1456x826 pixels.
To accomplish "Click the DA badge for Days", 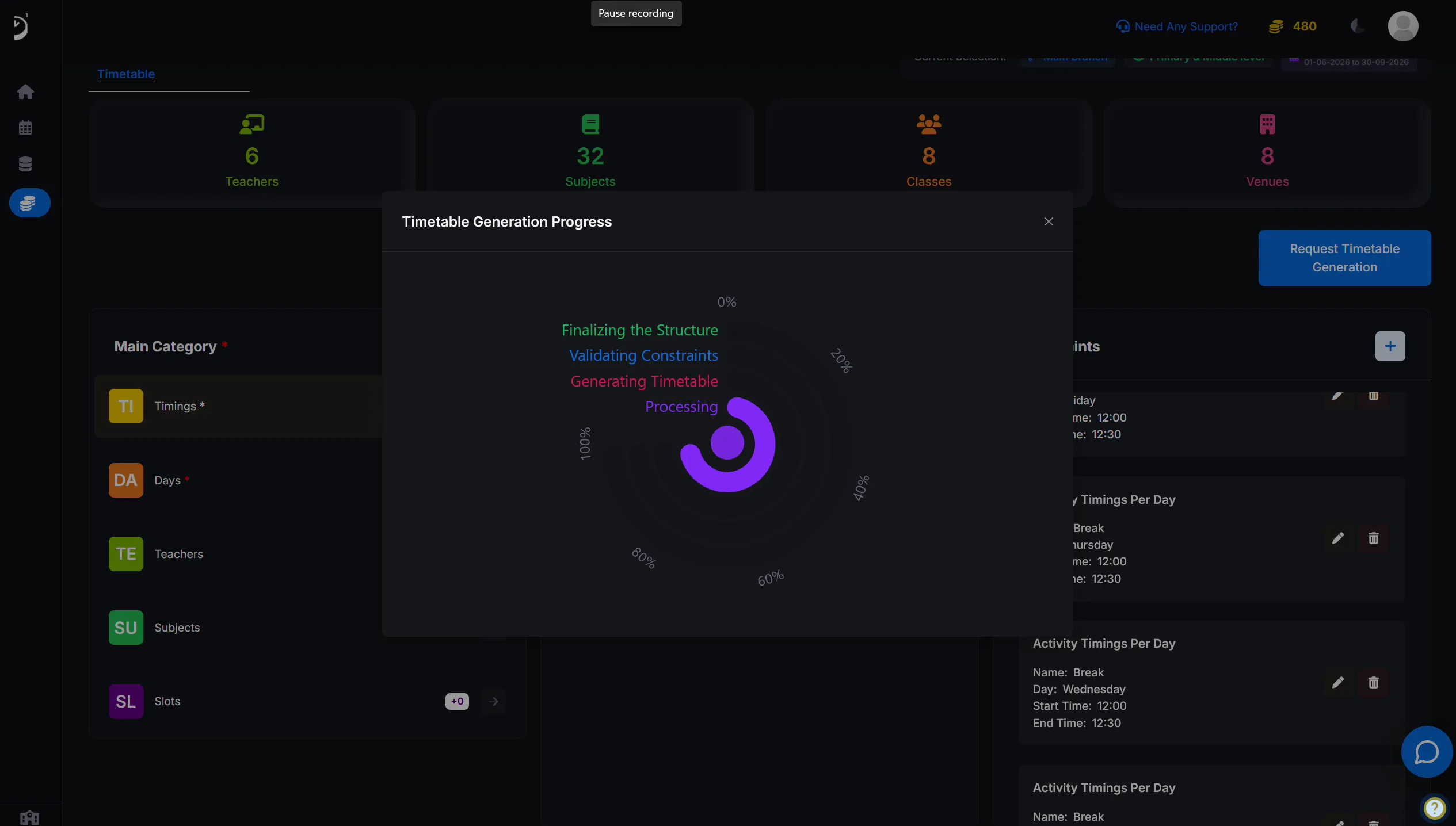I will pos(126,480).
